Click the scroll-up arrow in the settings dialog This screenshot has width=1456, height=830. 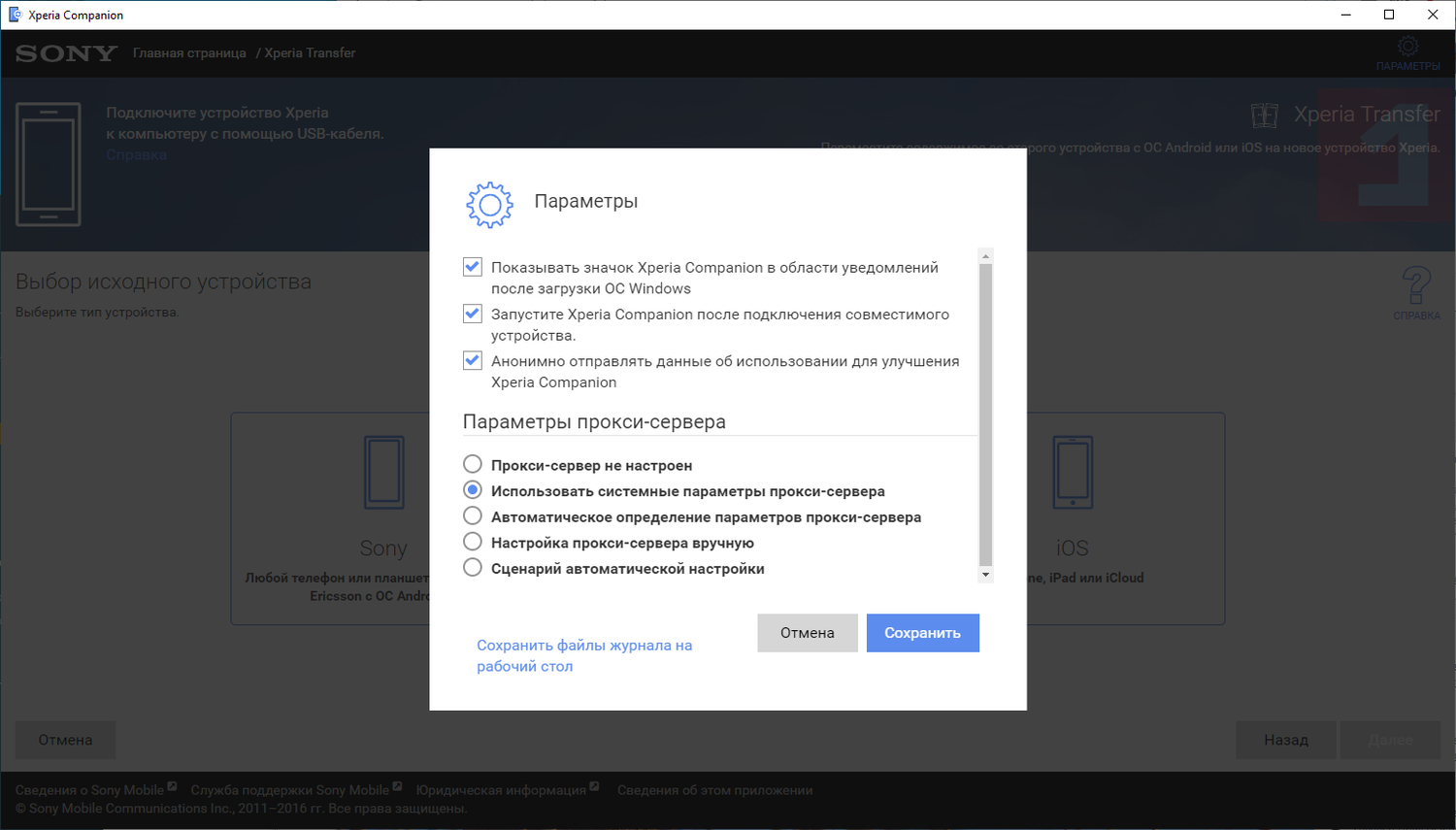[985, 257]
